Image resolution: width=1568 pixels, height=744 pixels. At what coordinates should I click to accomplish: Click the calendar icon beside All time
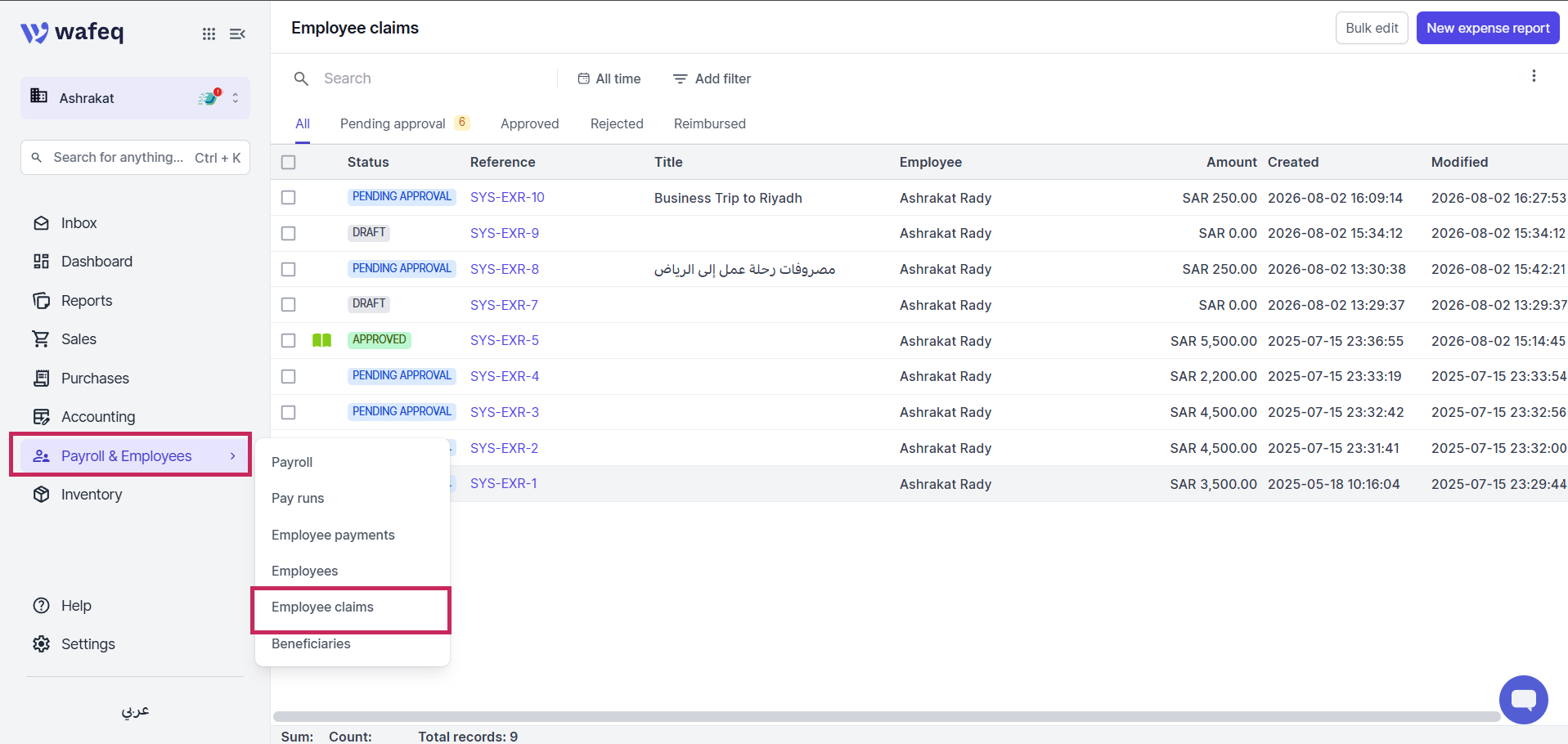coord(584,78)
